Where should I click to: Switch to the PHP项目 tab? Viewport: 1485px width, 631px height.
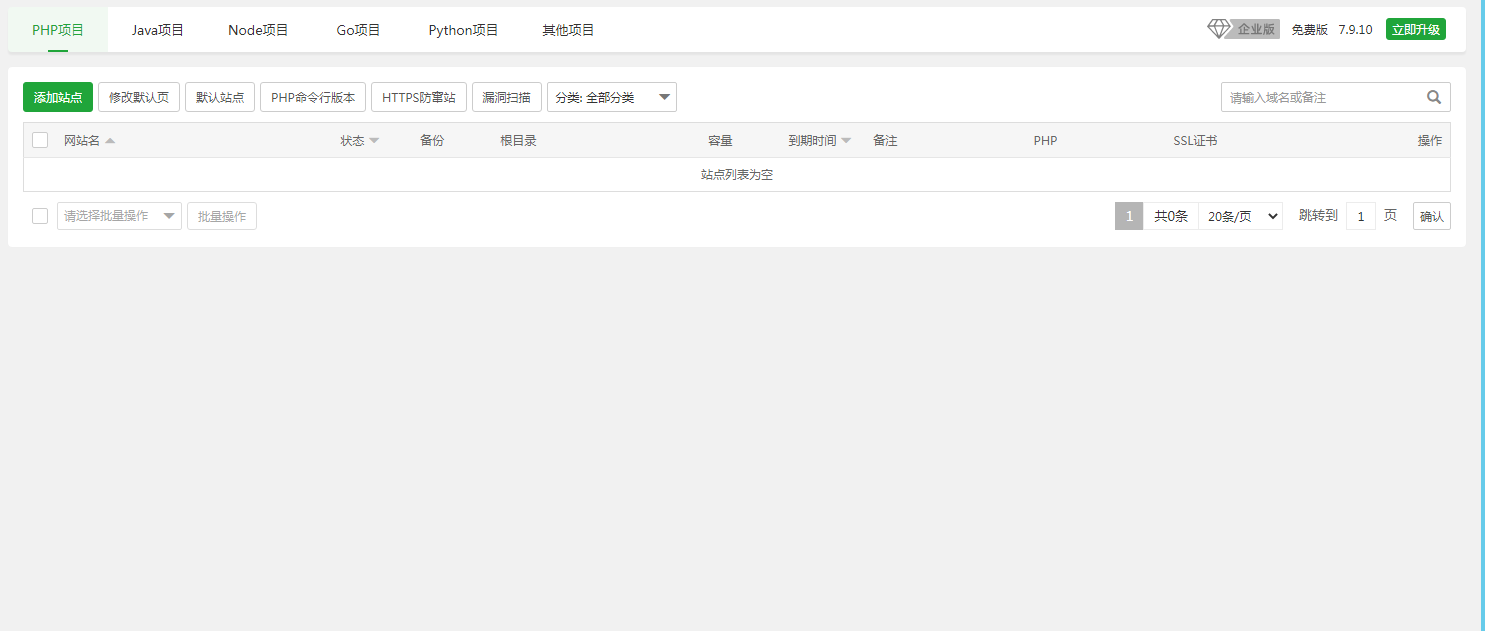pyautogui.click(x=58, y=30)
